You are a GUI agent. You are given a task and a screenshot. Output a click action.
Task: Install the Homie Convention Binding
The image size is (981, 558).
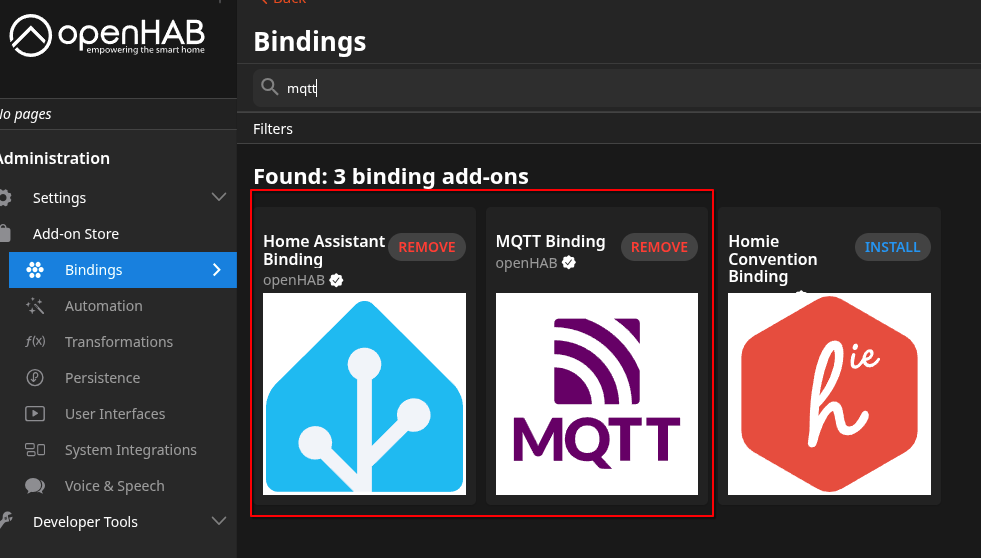pos(893,247)
